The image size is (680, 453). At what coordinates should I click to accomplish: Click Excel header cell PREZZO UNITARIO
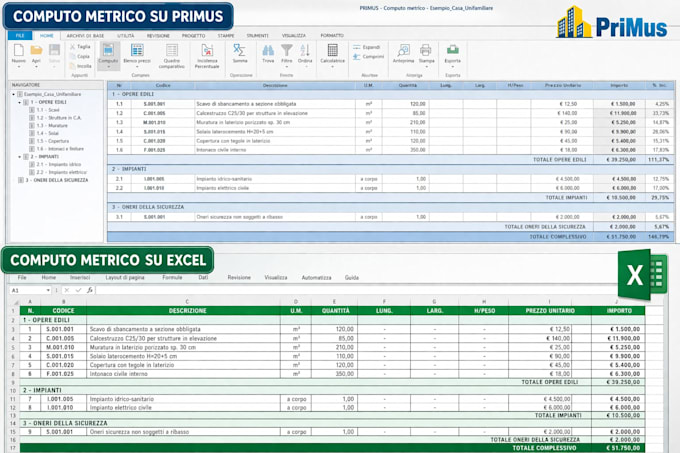(550, 311)
